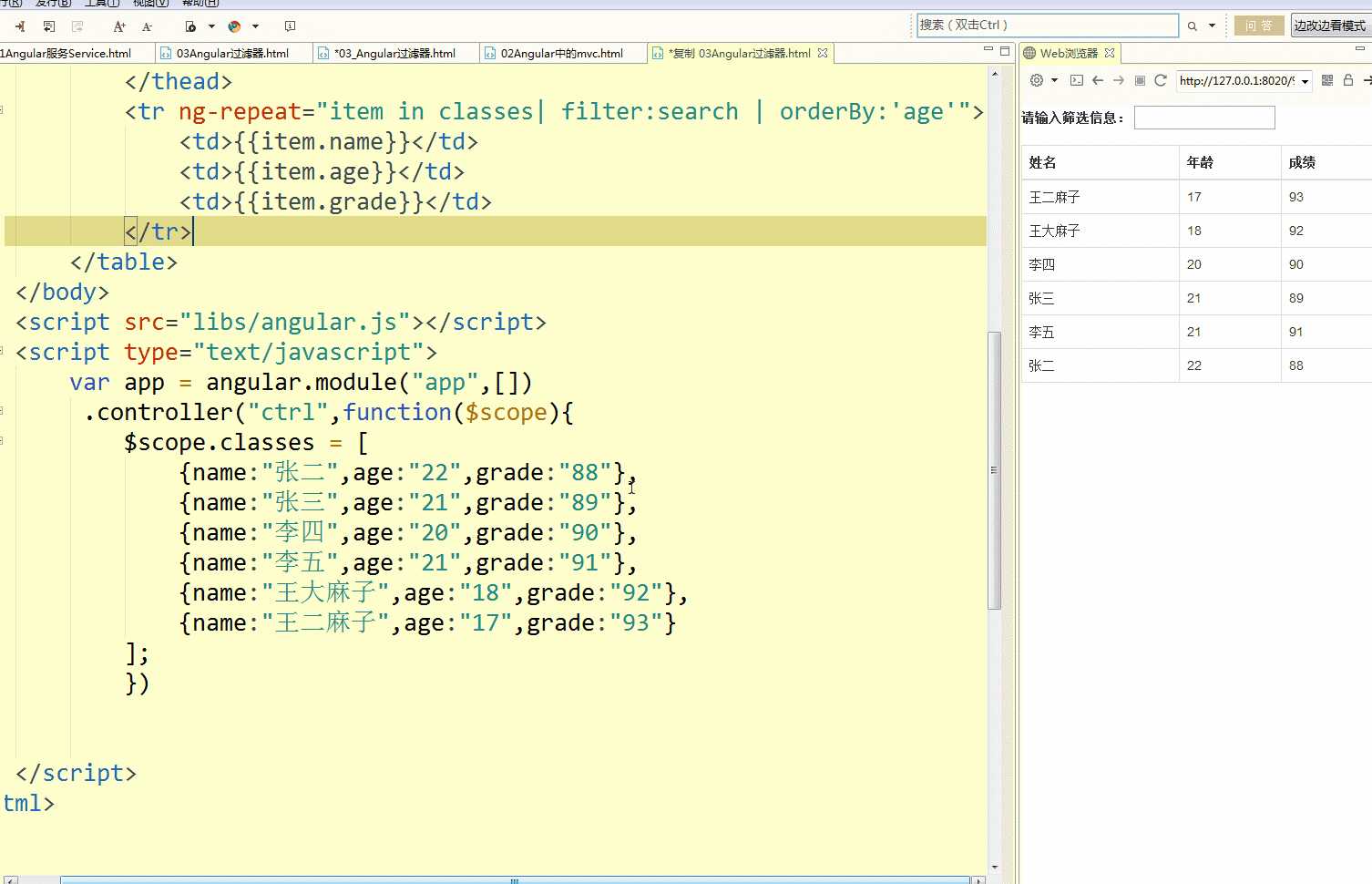Screen dimensions: 1372x884
Task: Switch to 1Angular服务Service.html tab
Action: coord(66,54)
